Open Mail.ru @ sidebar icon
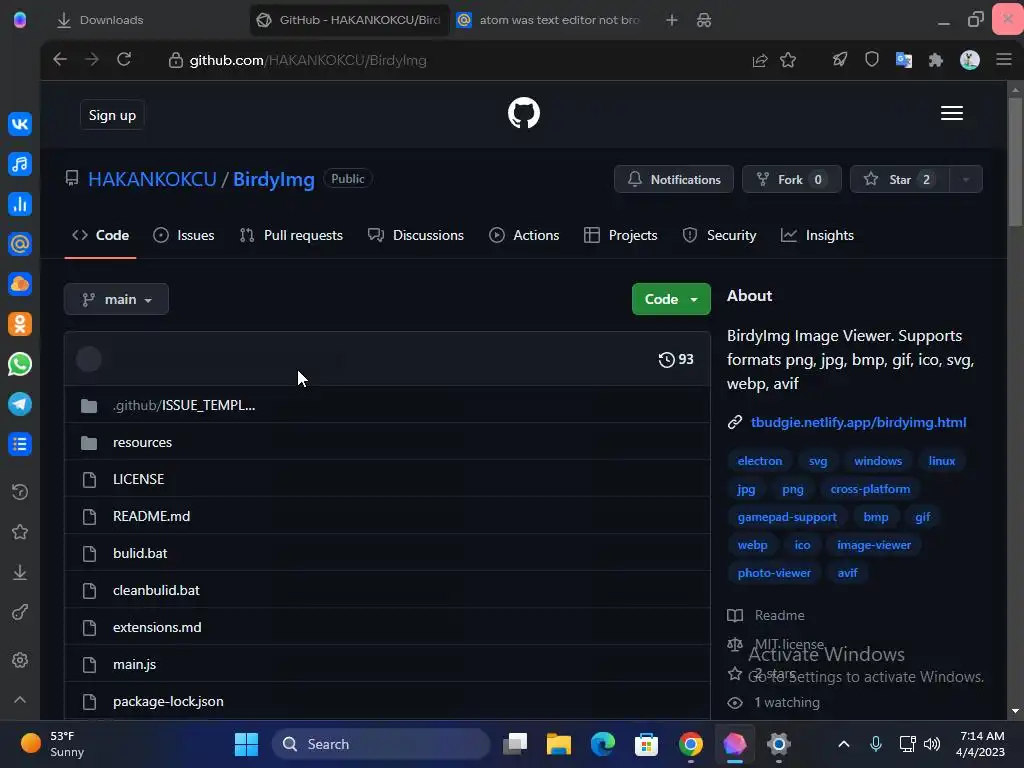 20,244
